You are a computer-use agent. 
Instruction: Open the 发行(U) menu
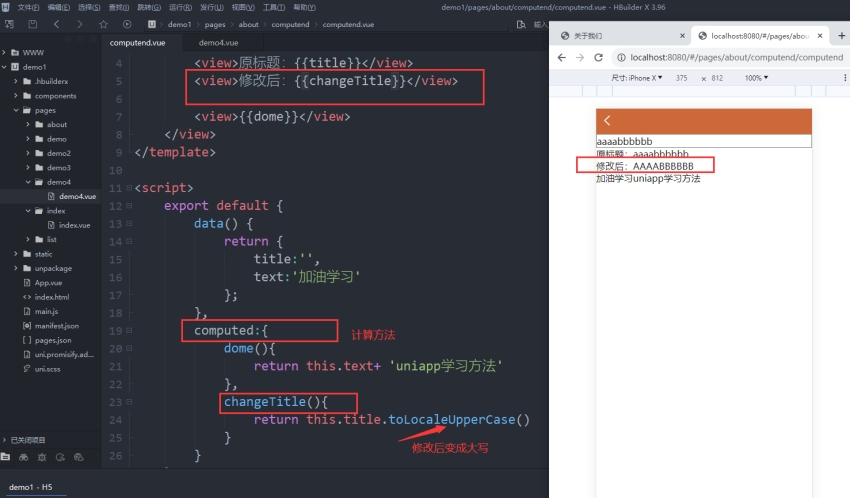click(x=211, y=7)
